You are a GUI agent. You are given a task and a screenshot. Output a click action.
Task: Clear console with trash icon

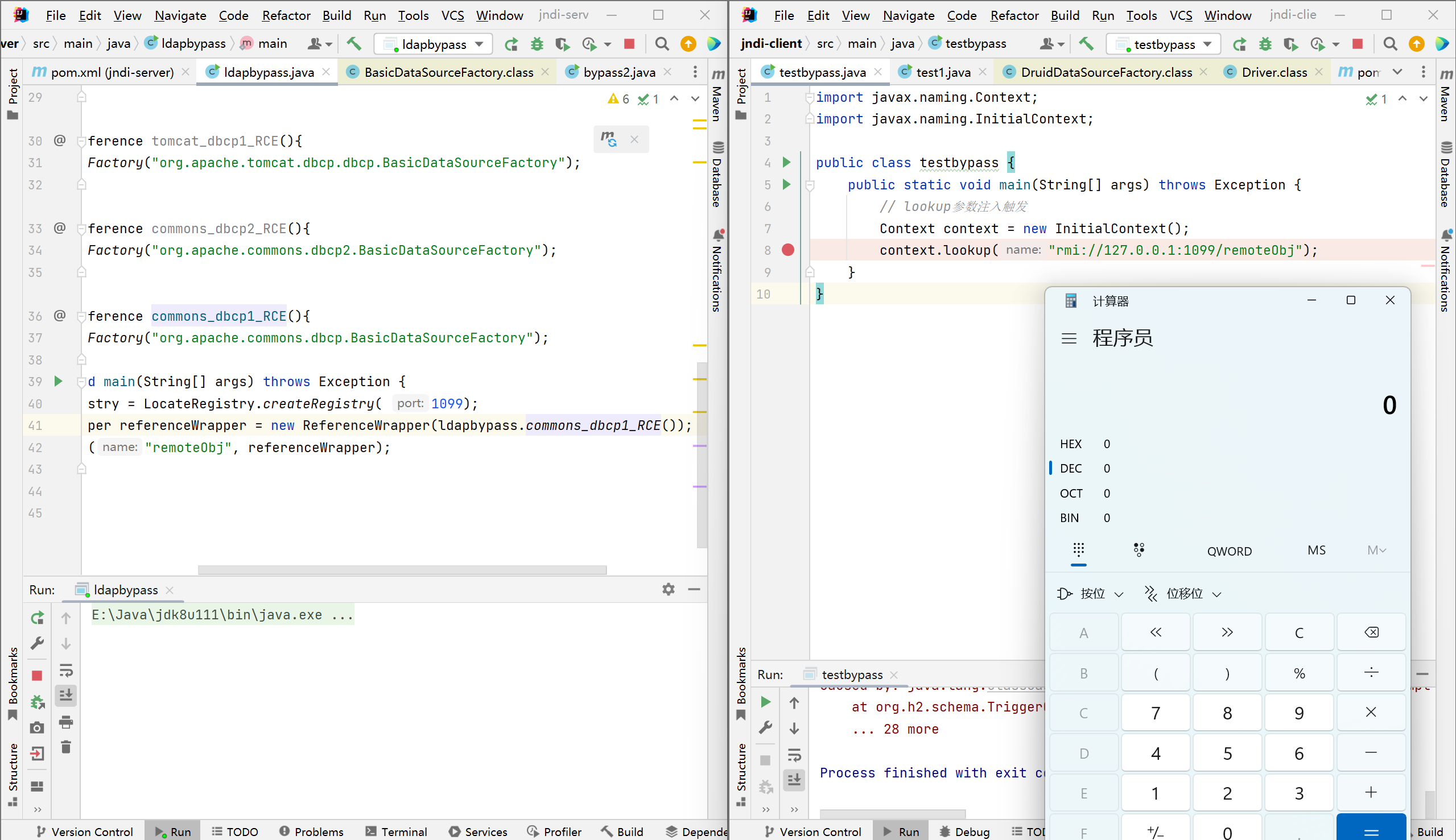(66, 747)
